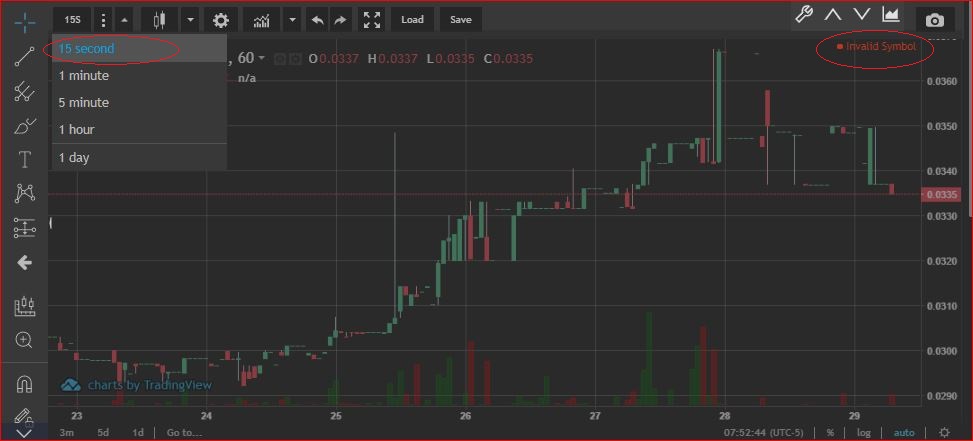
Task: Click the area chart icon top right
Action: point(891,14)
